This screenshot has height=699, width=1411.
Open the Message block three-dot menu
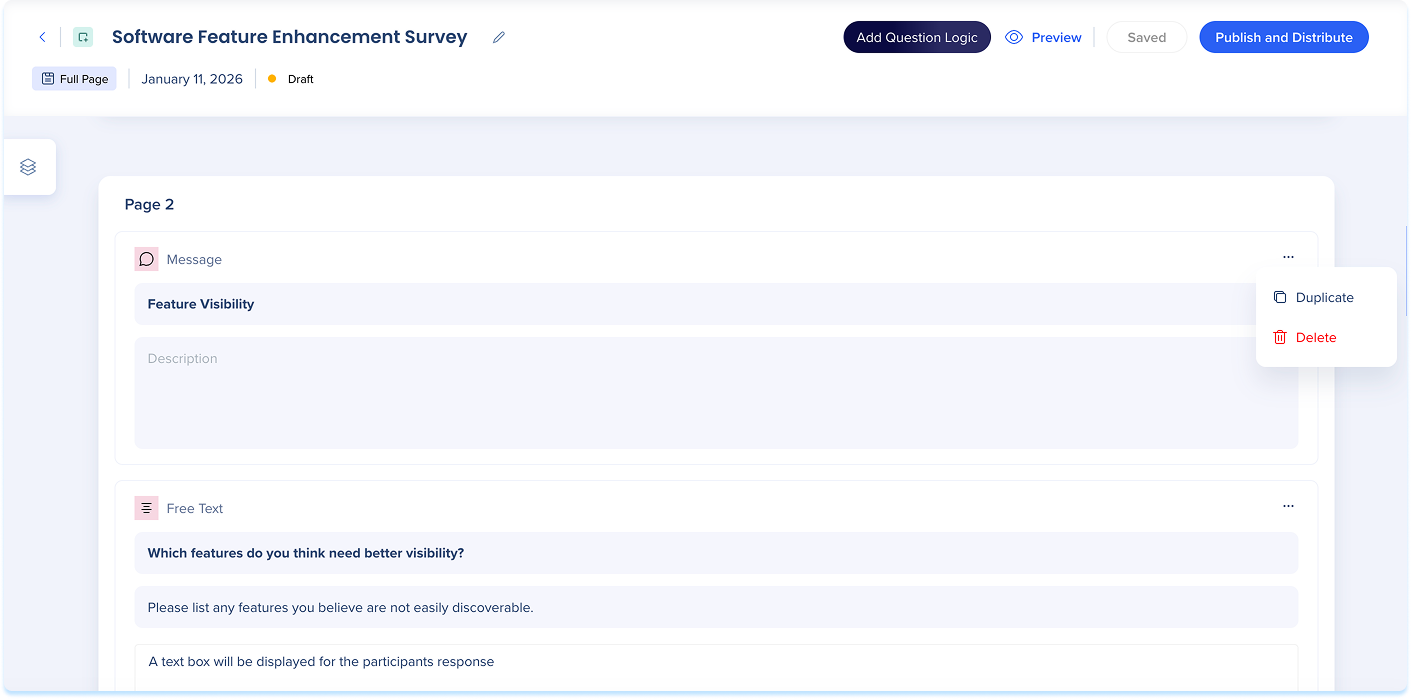[1288, 257]
